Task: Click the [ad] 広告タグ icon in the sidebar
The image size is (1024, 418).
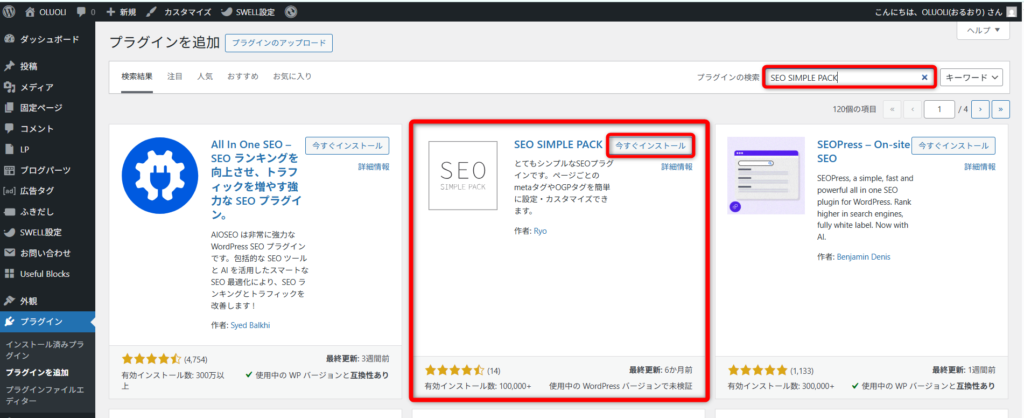Action: [x=9, y=191]
